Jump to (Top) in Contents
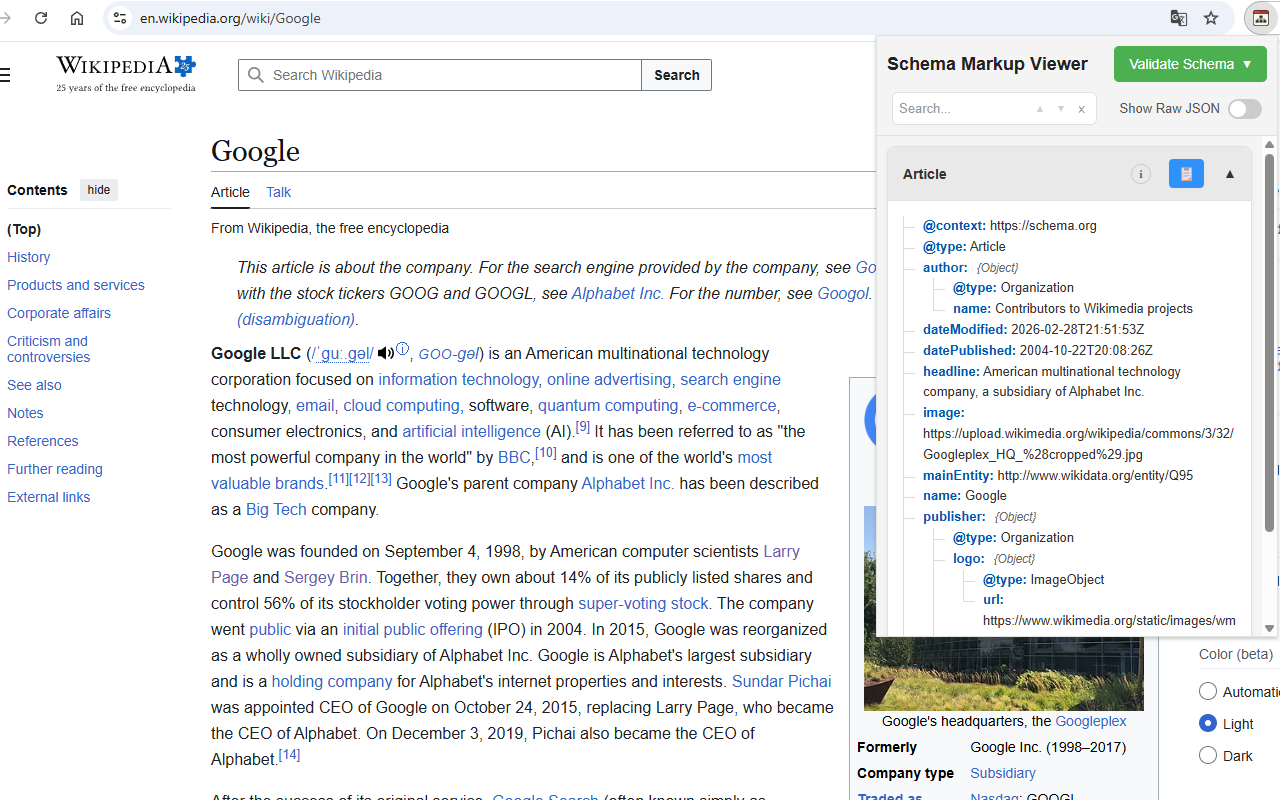The height and width of the screenshot is (800, 1280). click(25, 229)
